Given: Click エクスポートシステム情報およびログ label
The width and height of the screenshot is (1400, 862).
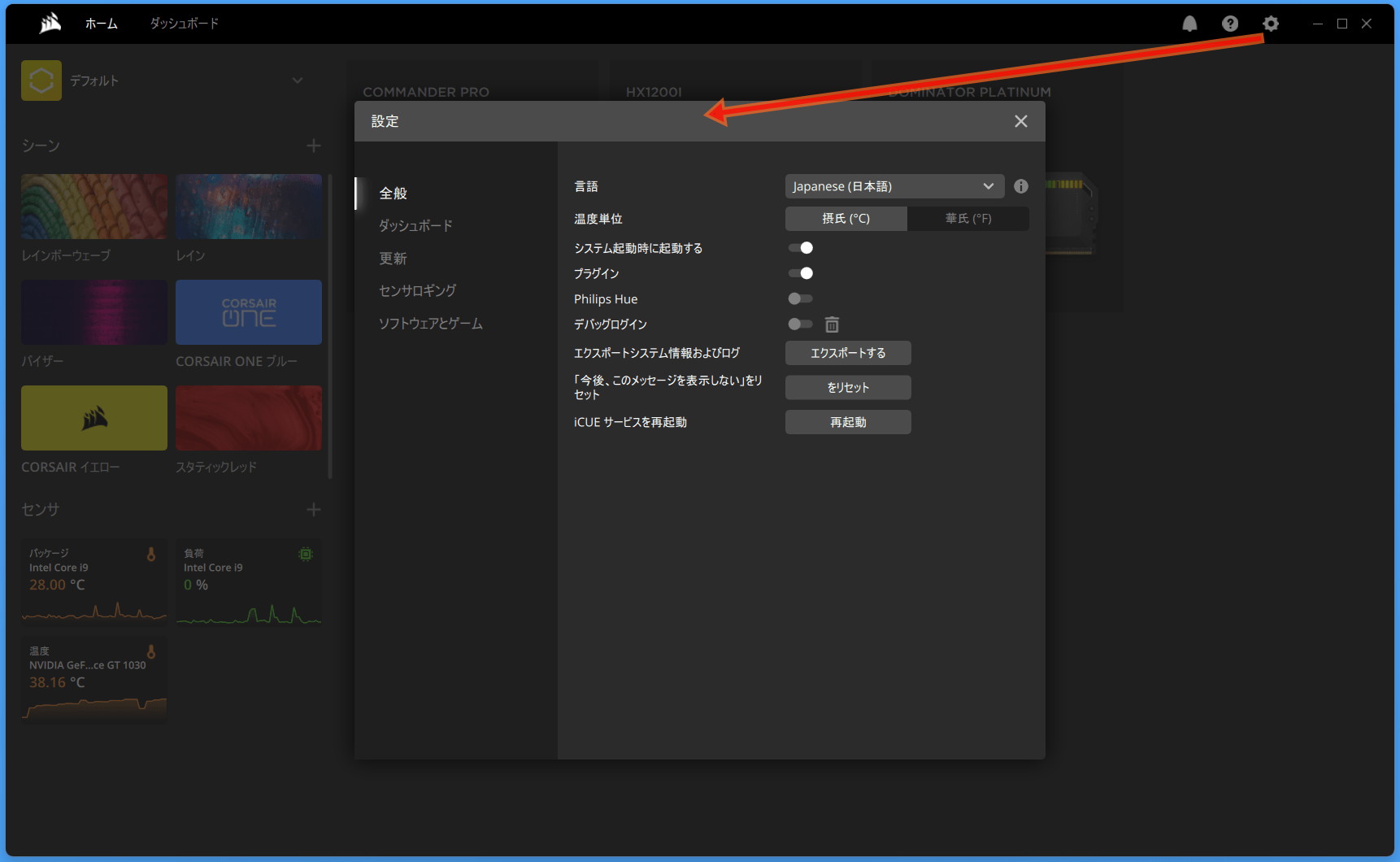Looking at the screenshot, I should tap(657, 353).
